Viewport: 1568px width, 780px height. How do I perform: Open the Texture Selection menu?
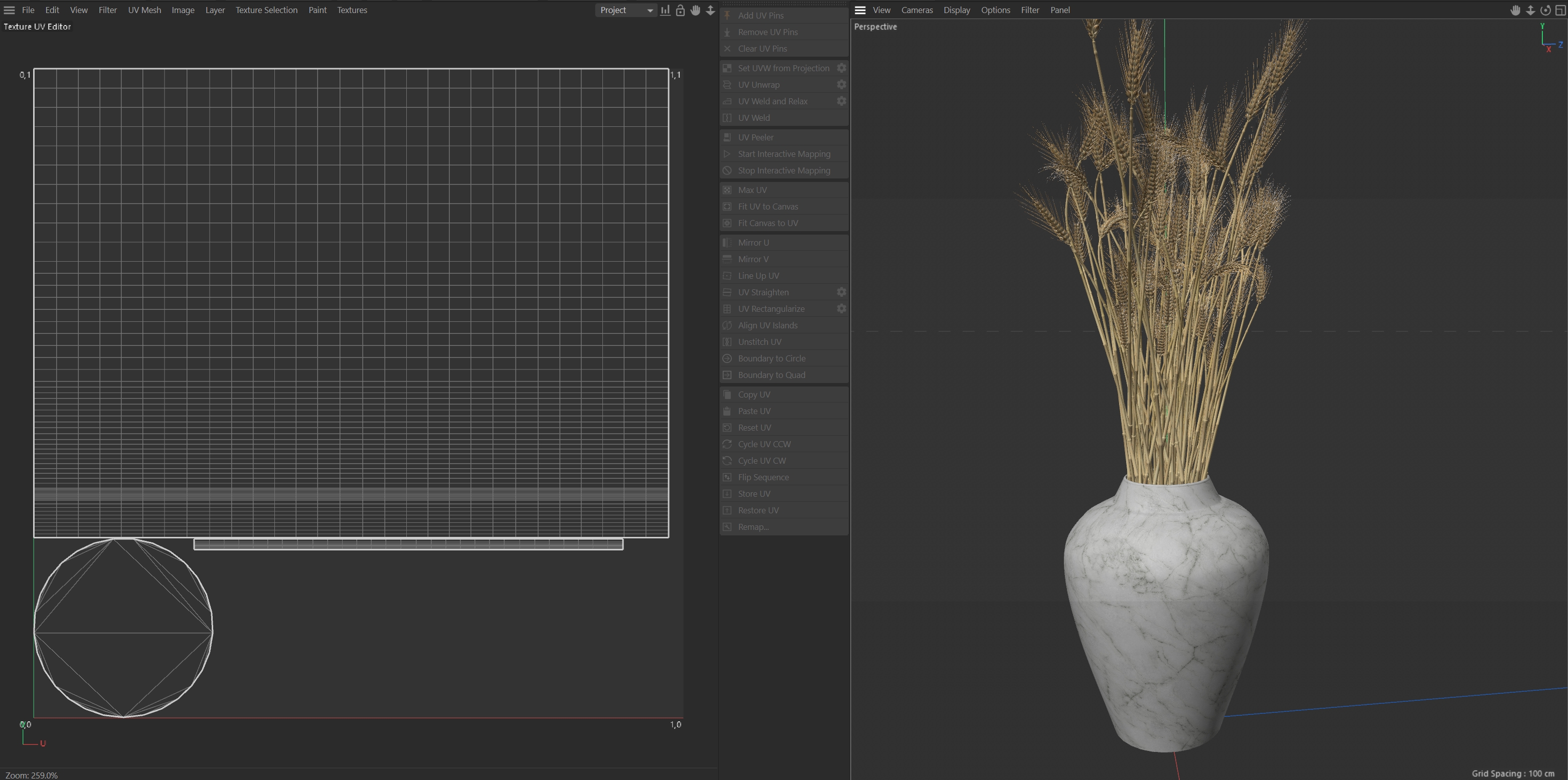(x=266, y=11)
